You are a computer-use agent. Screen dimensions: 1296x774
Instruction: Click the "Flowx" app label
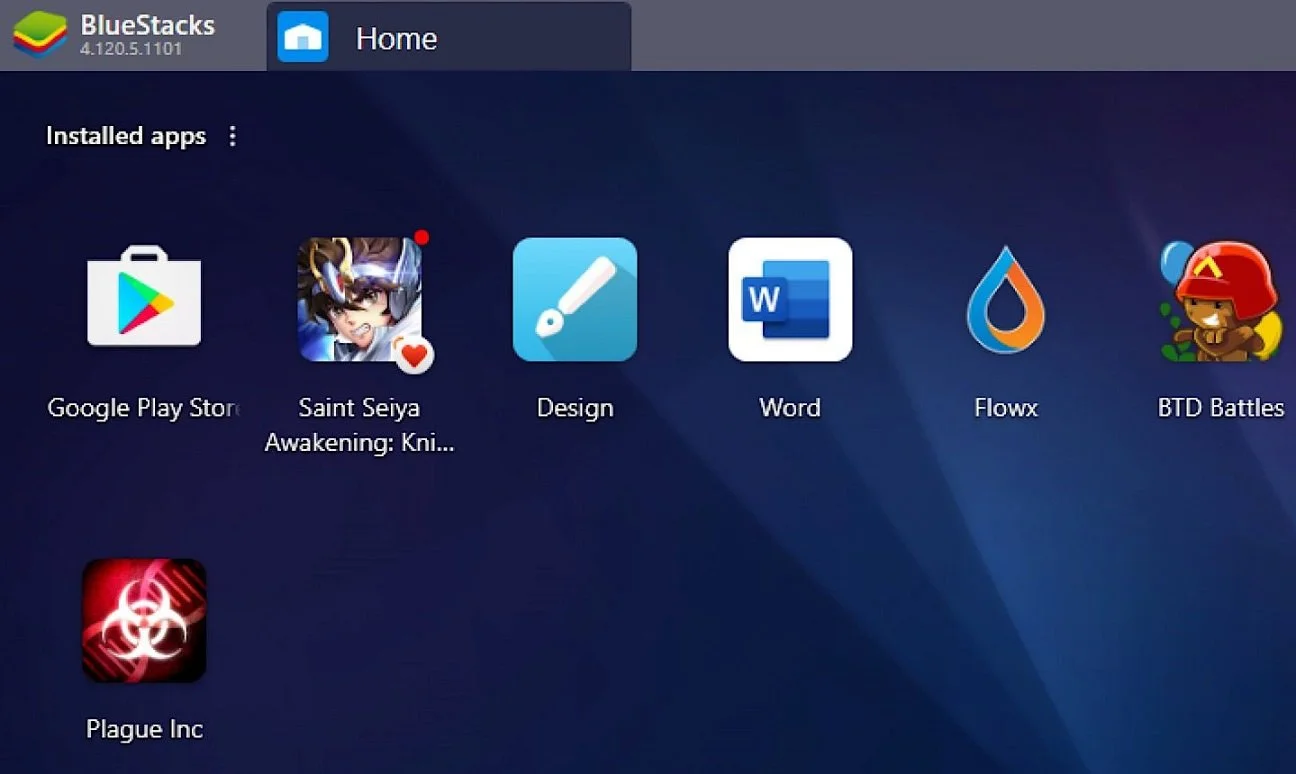tap(1006, 408)
